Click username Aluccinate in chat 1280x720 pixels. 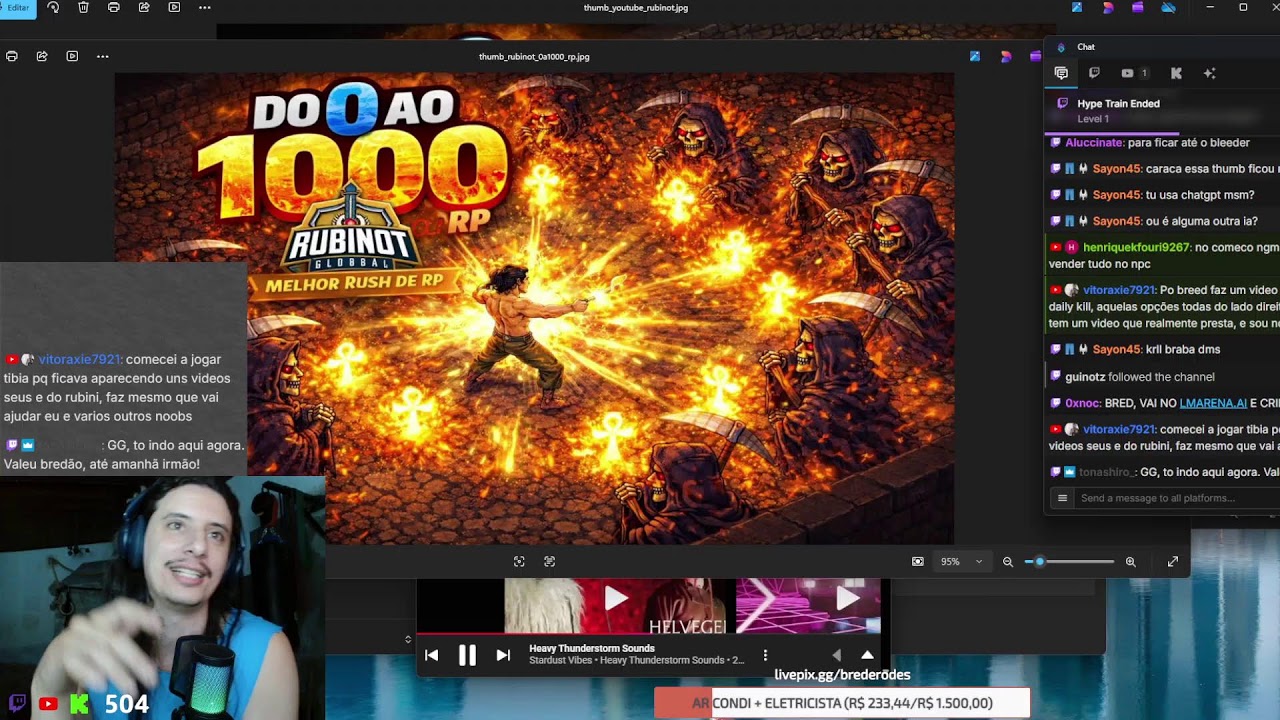pos(1094,143)
